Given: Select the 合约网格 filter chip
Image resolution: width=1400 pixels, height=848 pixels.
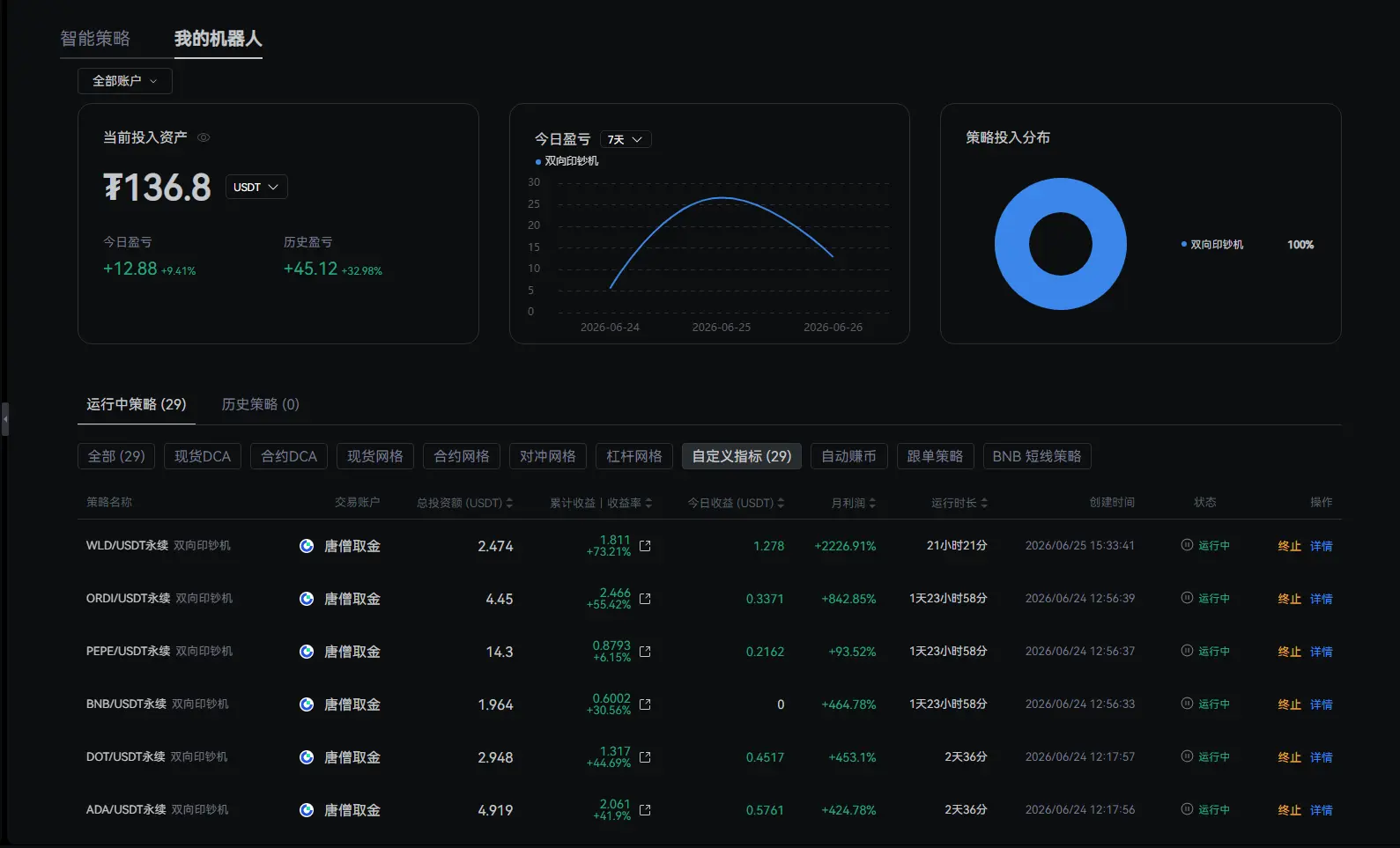Looking at the screenshot, I should coord(462,456).
